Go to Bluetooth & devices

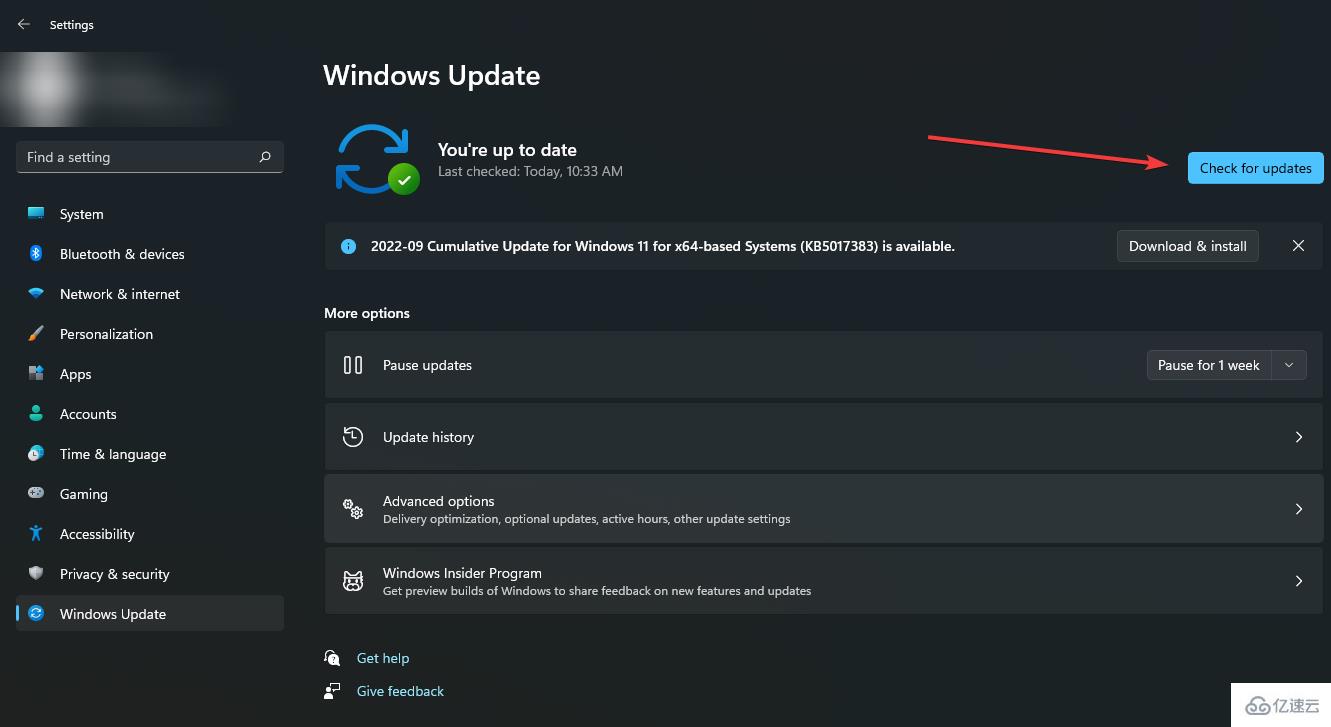point(150,254)
